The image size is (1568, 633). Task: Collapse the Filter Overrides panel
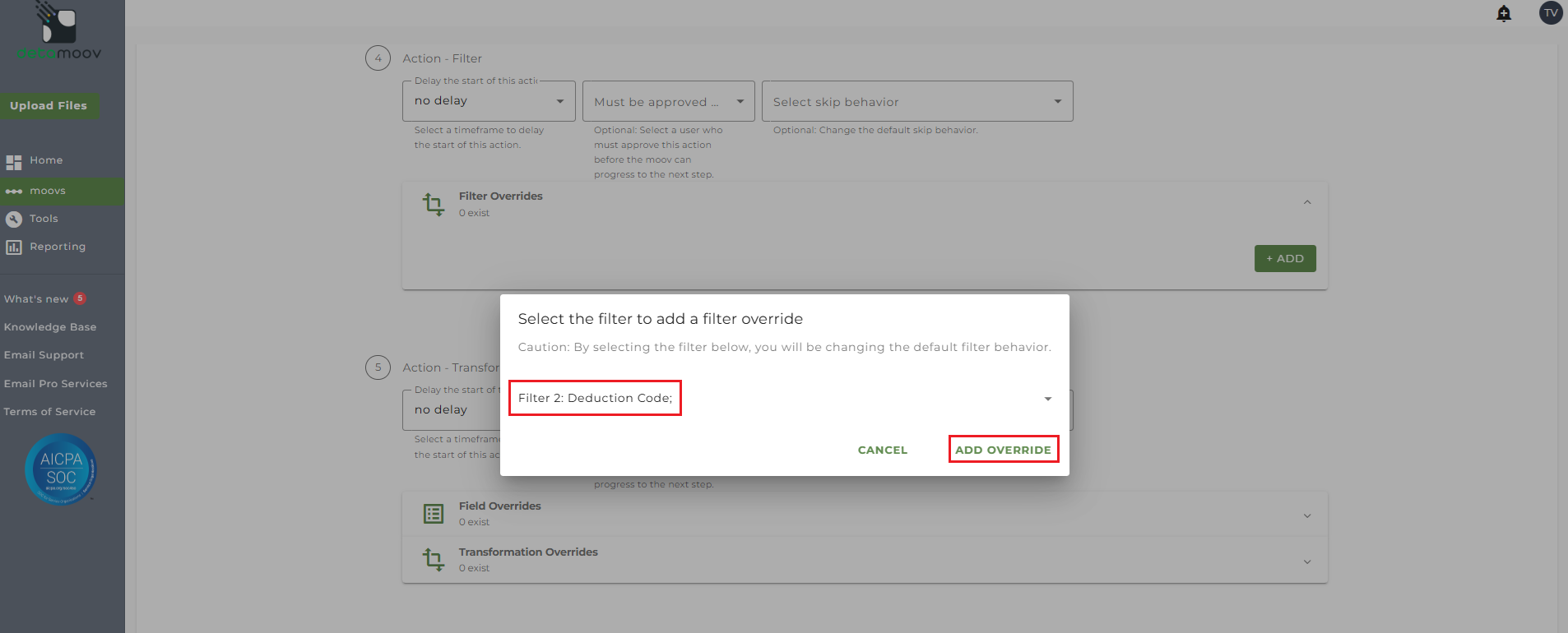coord(1307,203)
